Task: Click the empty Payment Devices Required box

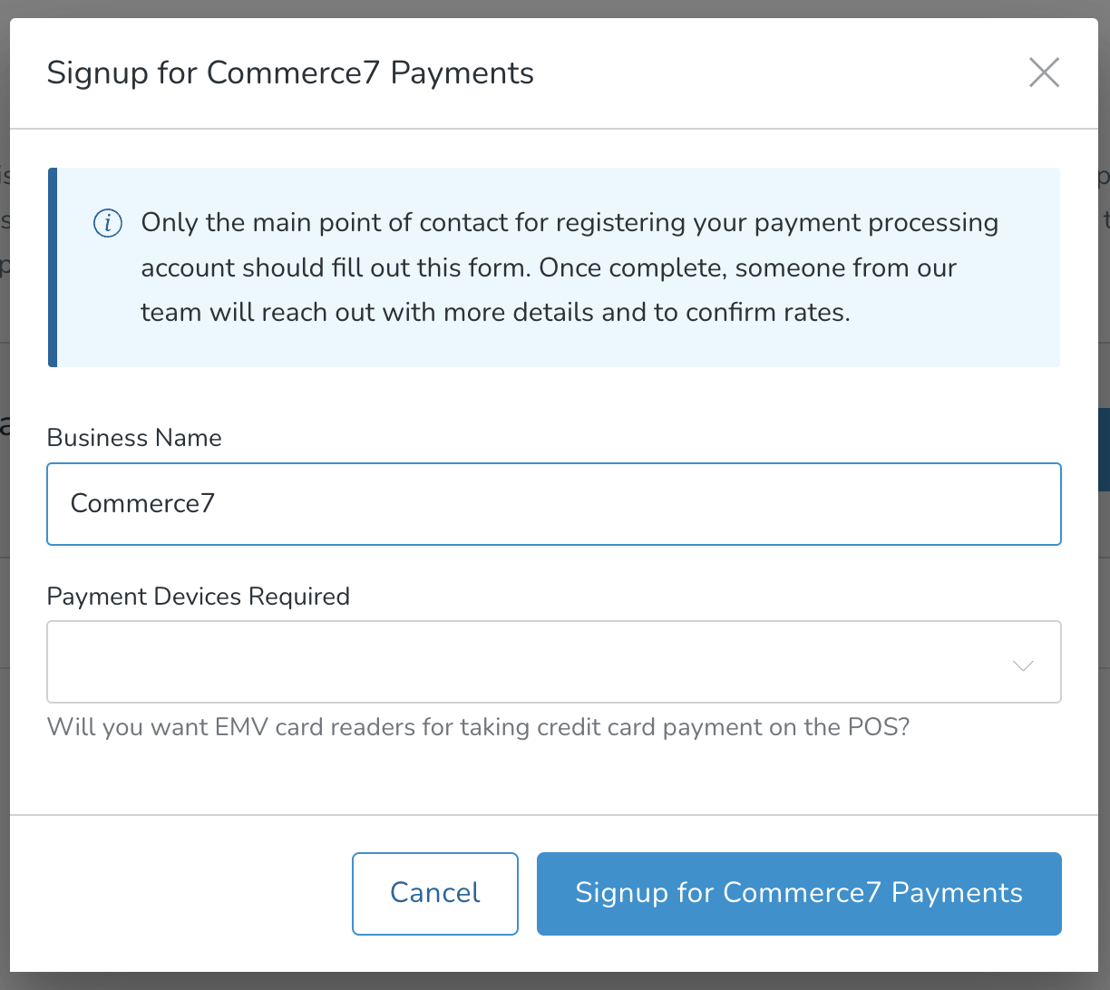Action: (500, 662)
